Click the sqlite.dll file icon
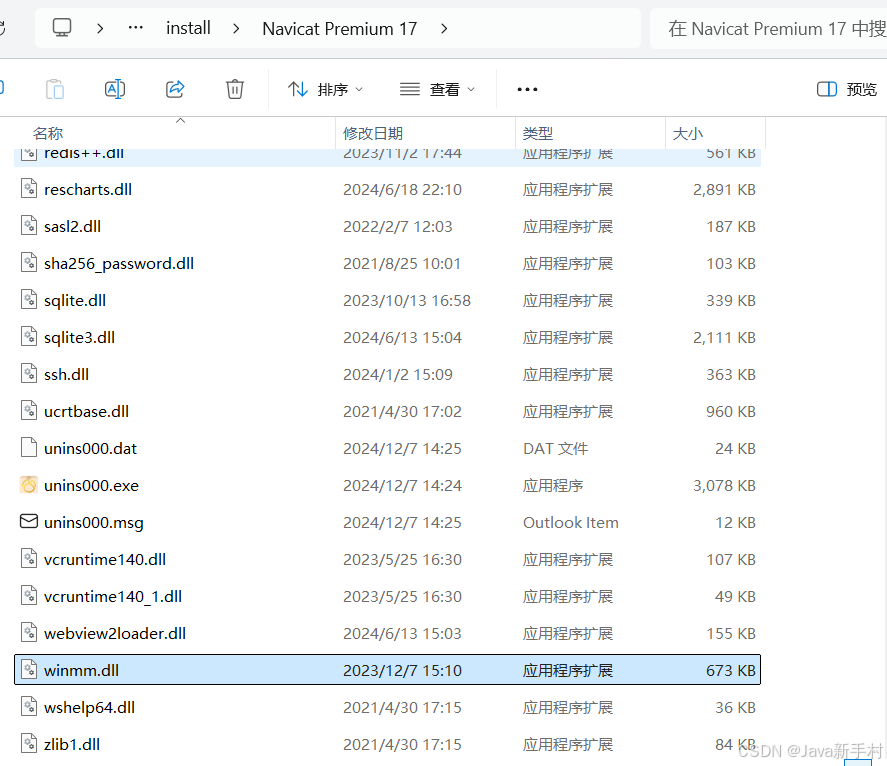 coord(29,299)
